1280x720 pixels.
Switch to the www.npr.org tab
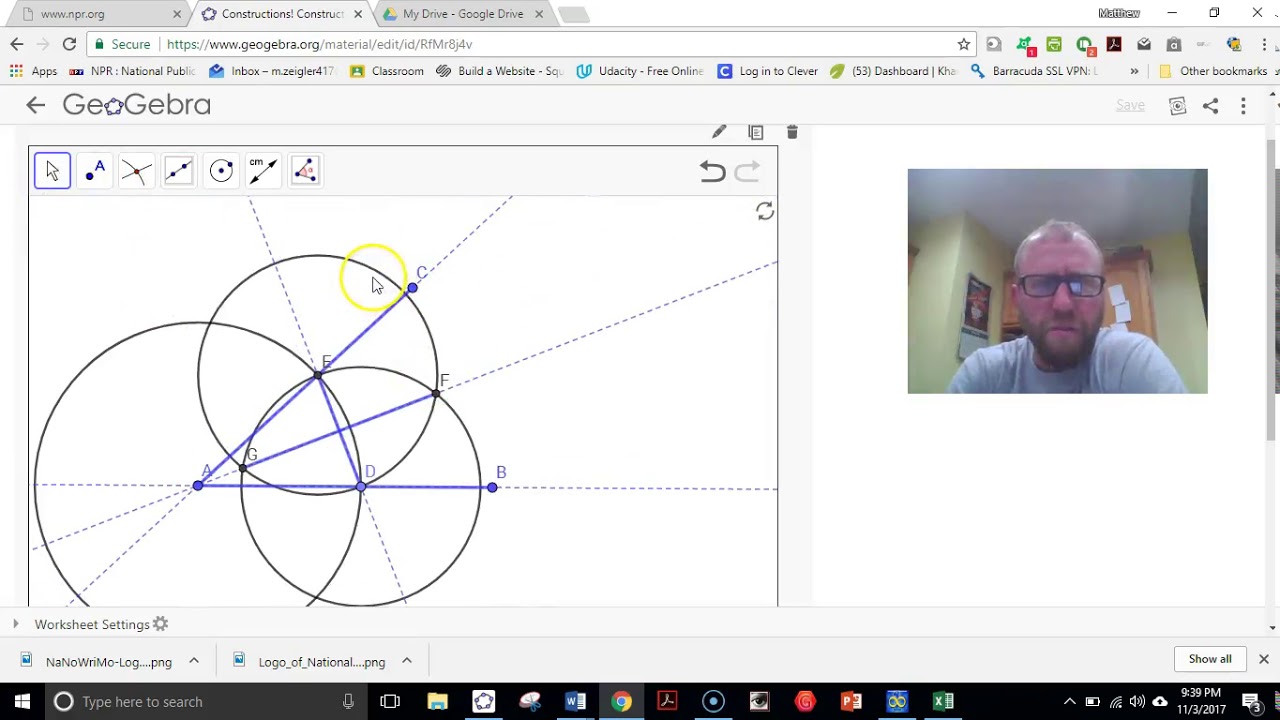click(93, 14)
